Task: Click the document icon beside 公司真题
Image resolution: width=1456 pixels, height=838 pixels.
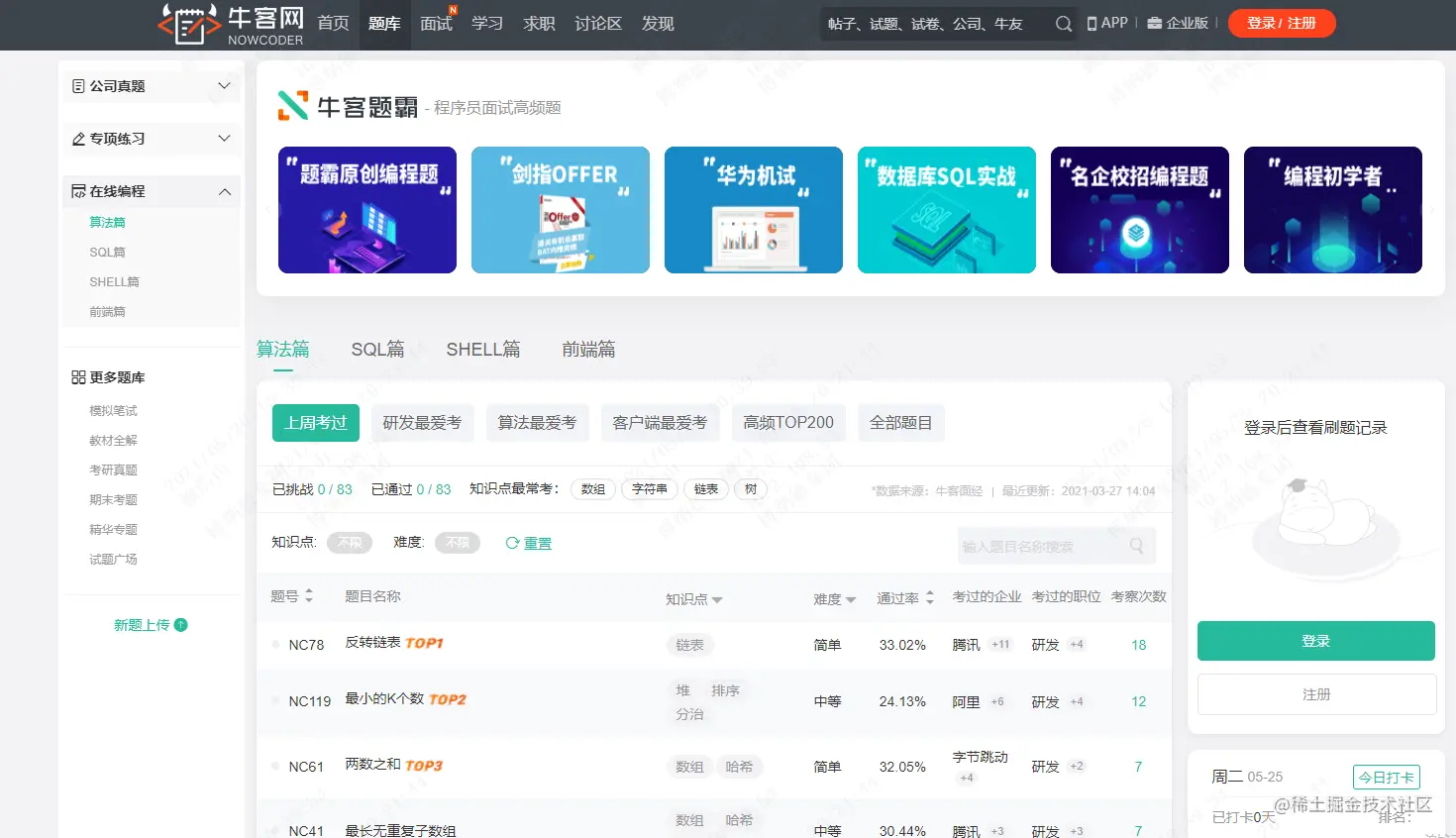Action: (x=78, y=86)
